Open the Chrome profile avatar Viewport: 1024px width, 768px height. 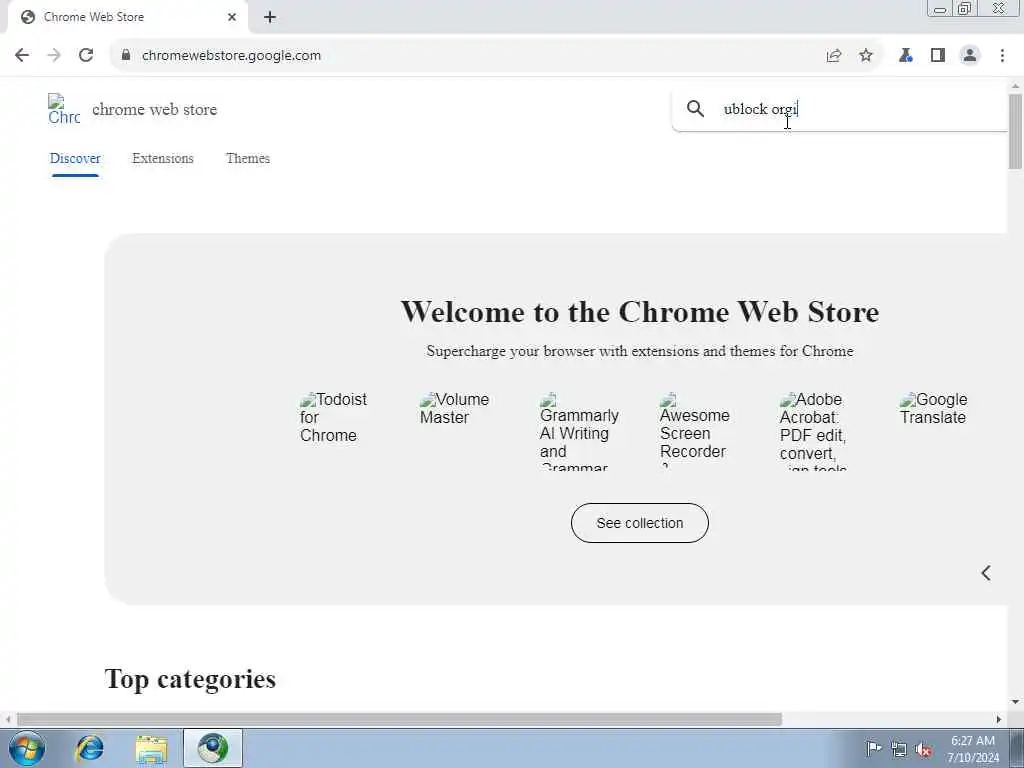[x=970, y=56]
